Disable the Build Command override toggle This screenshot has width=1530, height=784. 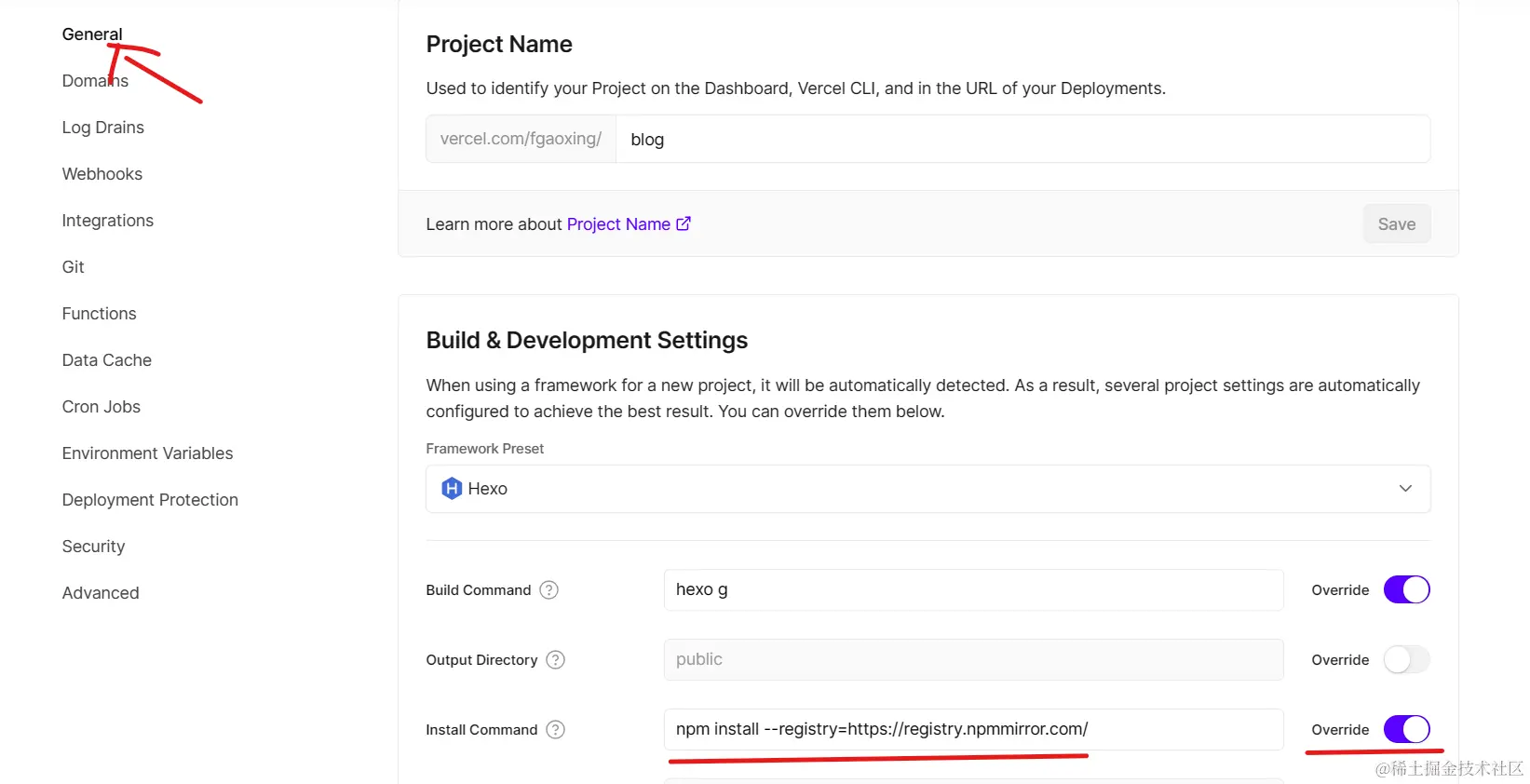1406,590
